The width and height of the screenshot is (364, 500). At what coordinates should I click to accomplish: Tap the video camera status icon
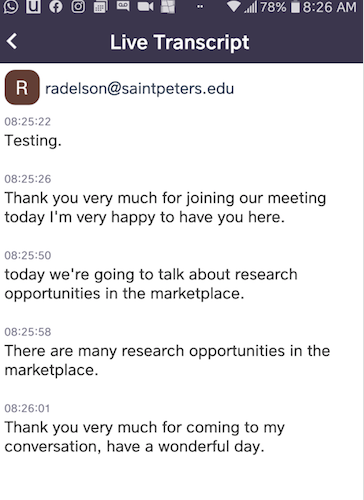click(x=146, y=7)
